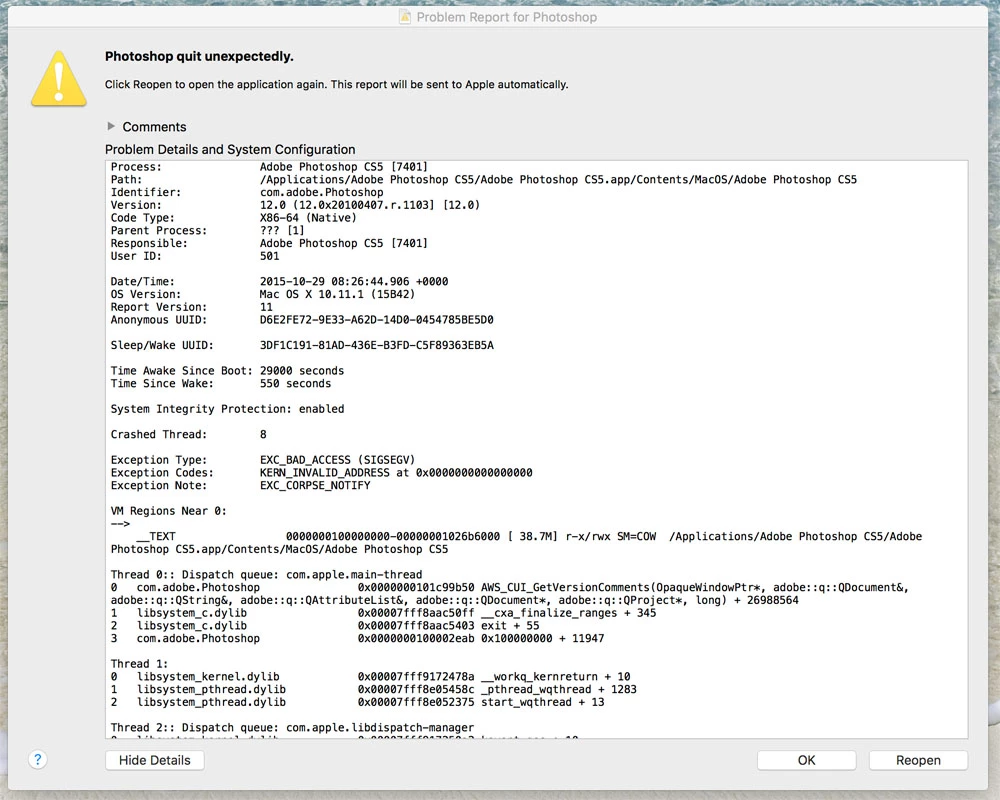Screen dimensions: 1000x800
Task: Click the 'Date/Time:' 2015-10-29 line
Action: point(279,282)
